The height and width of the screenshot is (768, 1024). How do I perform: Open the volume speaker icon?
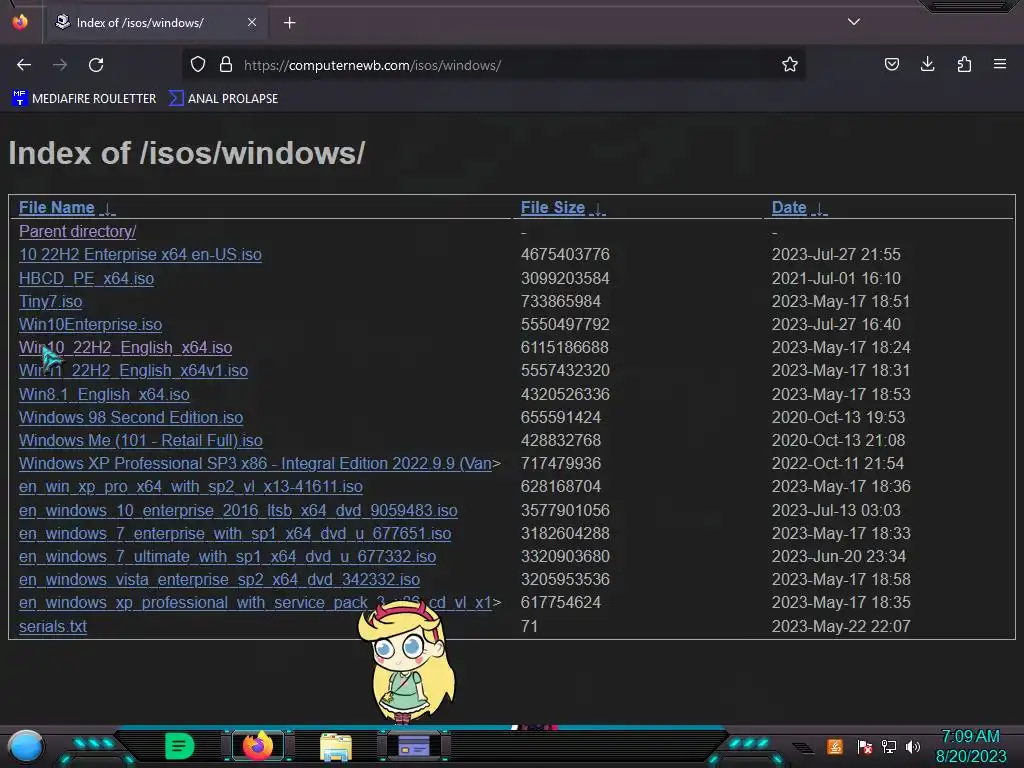coord(913,746)
